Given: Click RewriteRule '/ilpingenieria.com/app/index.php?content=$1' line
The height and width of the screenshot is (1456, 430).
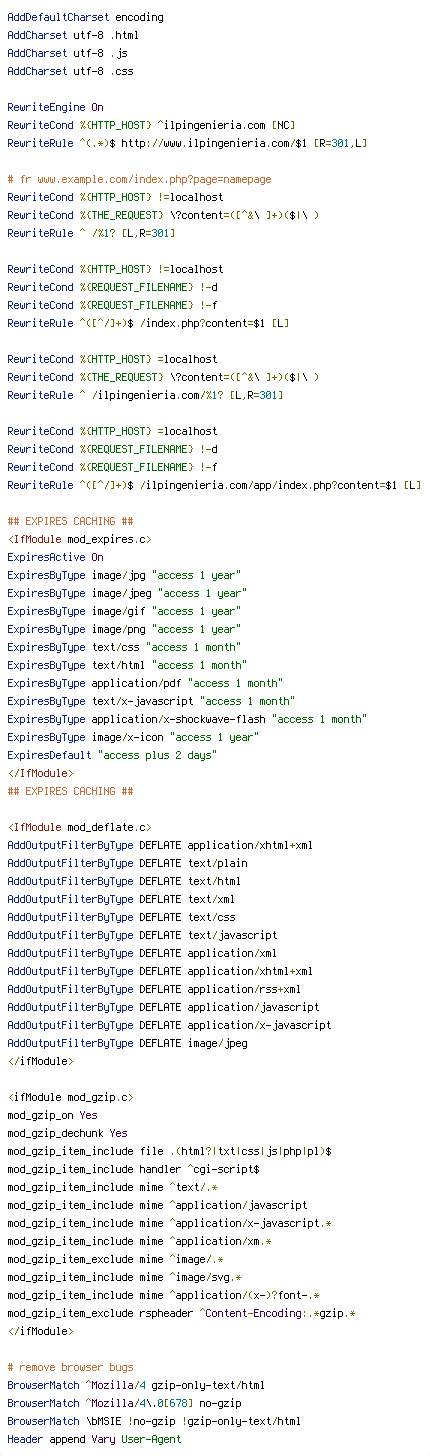Looking at the screenshot, I should 214,485.
